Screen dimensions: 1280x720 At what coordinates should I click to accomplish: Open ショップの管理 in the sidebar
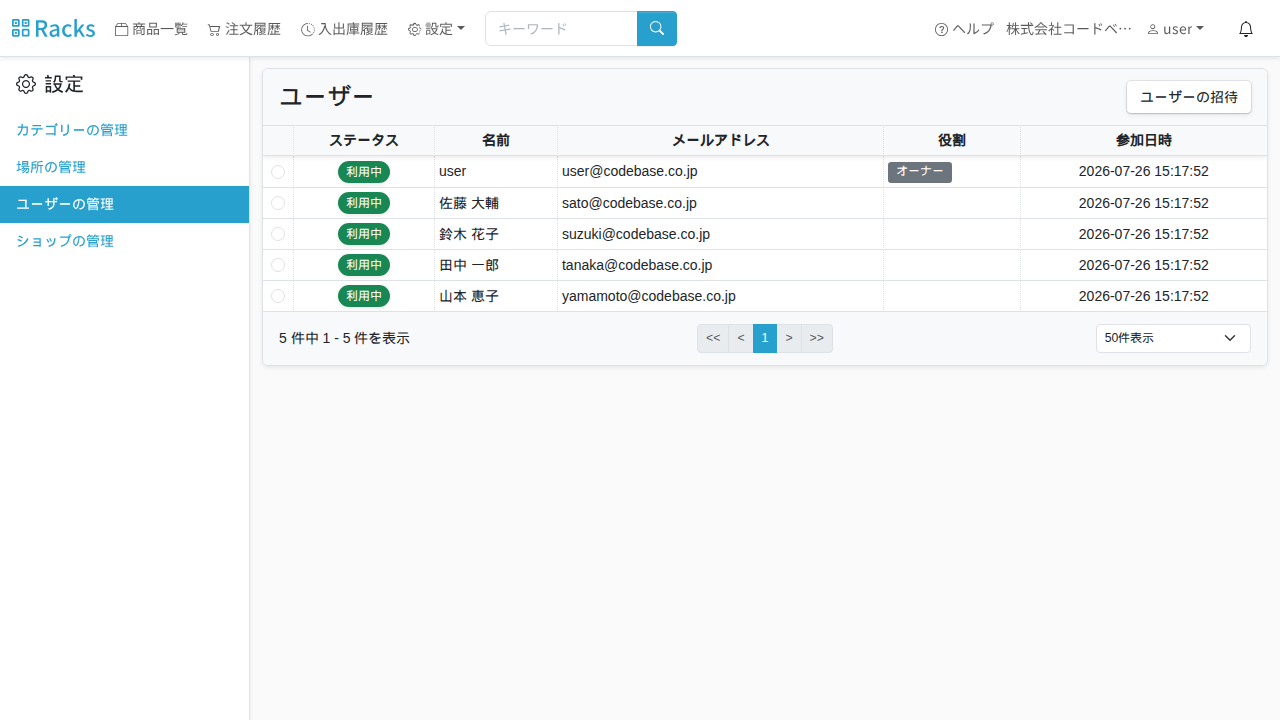pyautogui.click(x=65, y=241)
